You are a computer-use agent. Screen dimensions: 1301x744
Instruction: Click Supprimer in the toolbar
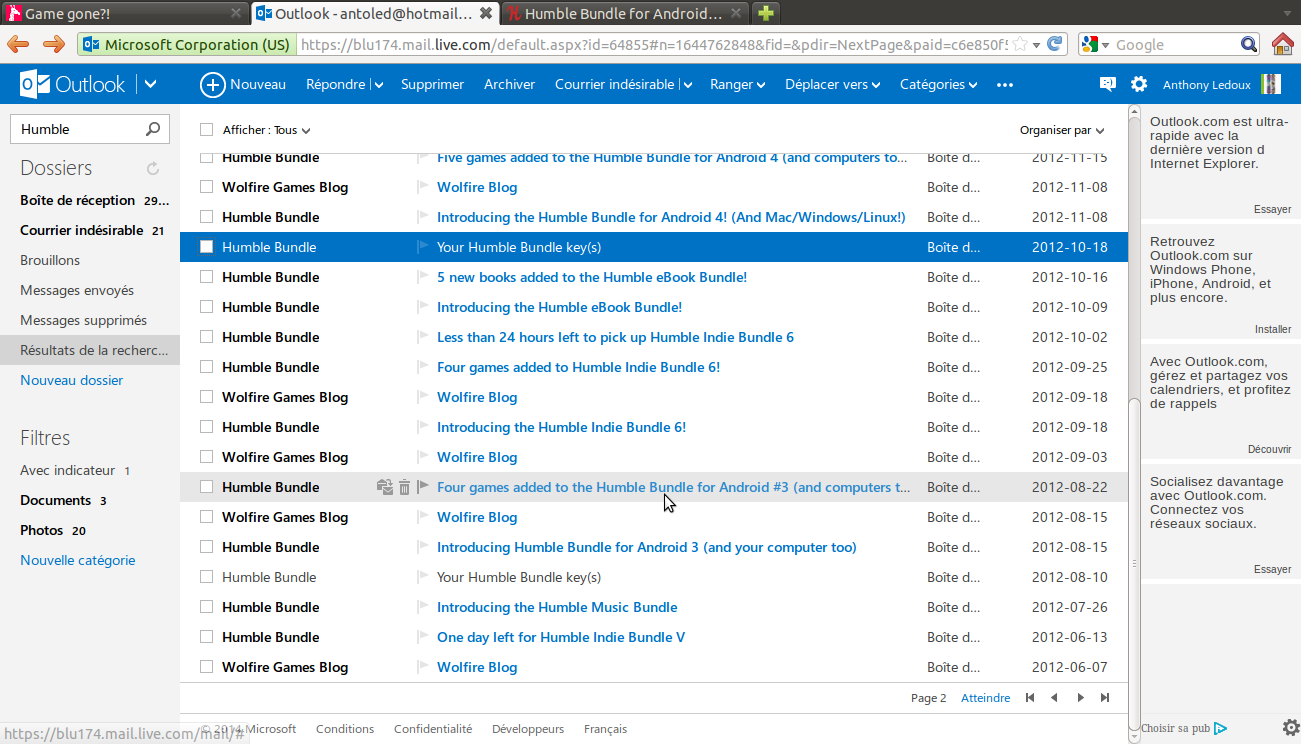432,85
